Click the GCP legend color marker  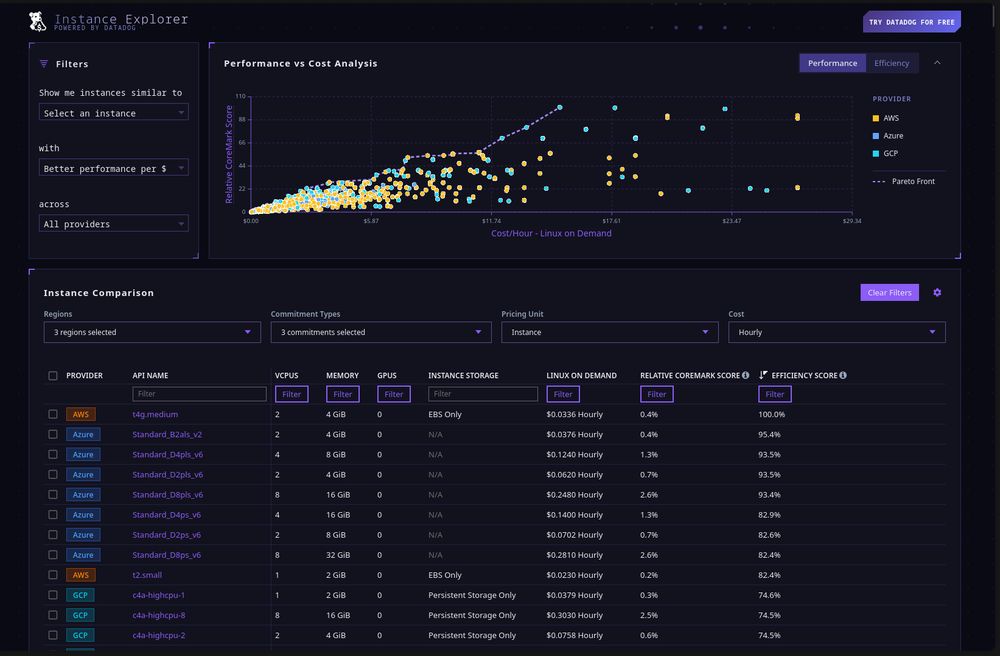[877, 153]
